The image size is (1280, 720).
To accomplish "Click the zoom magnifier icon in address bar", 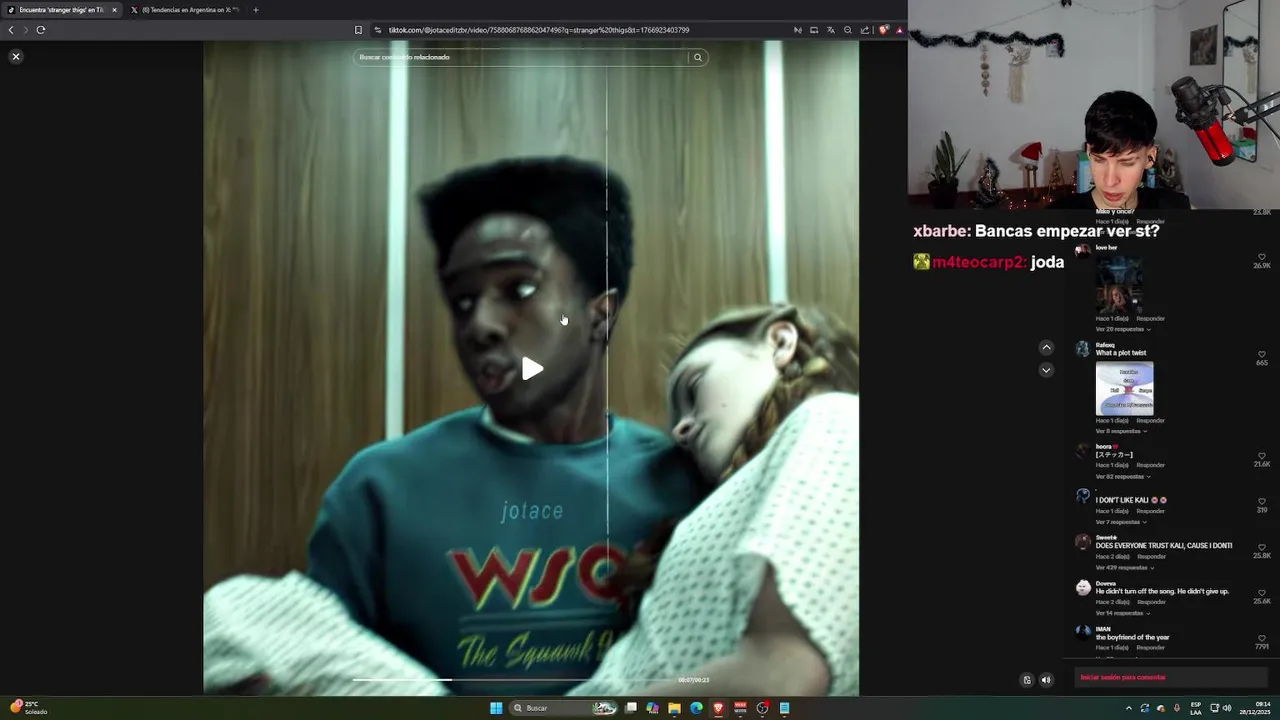I will pyautogui.click(x=847, y=30).
